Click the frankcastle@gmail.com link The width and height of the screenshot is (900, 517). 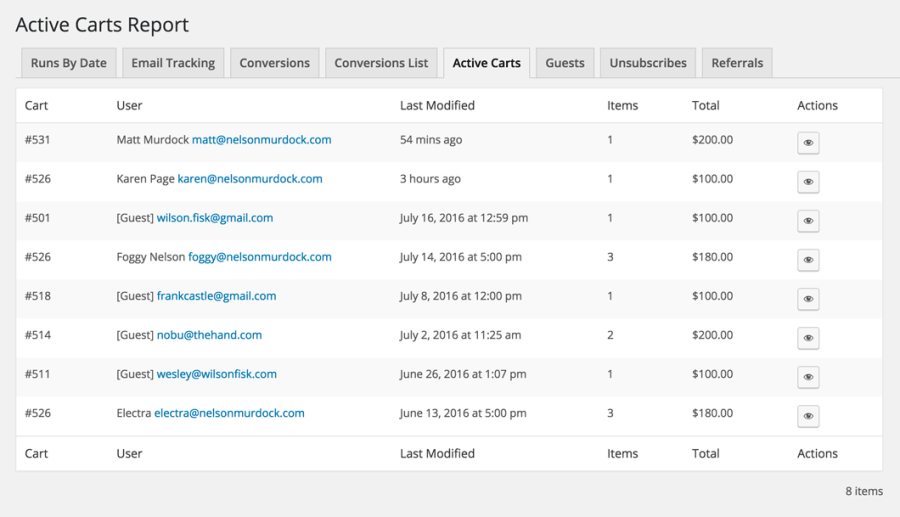216,296
